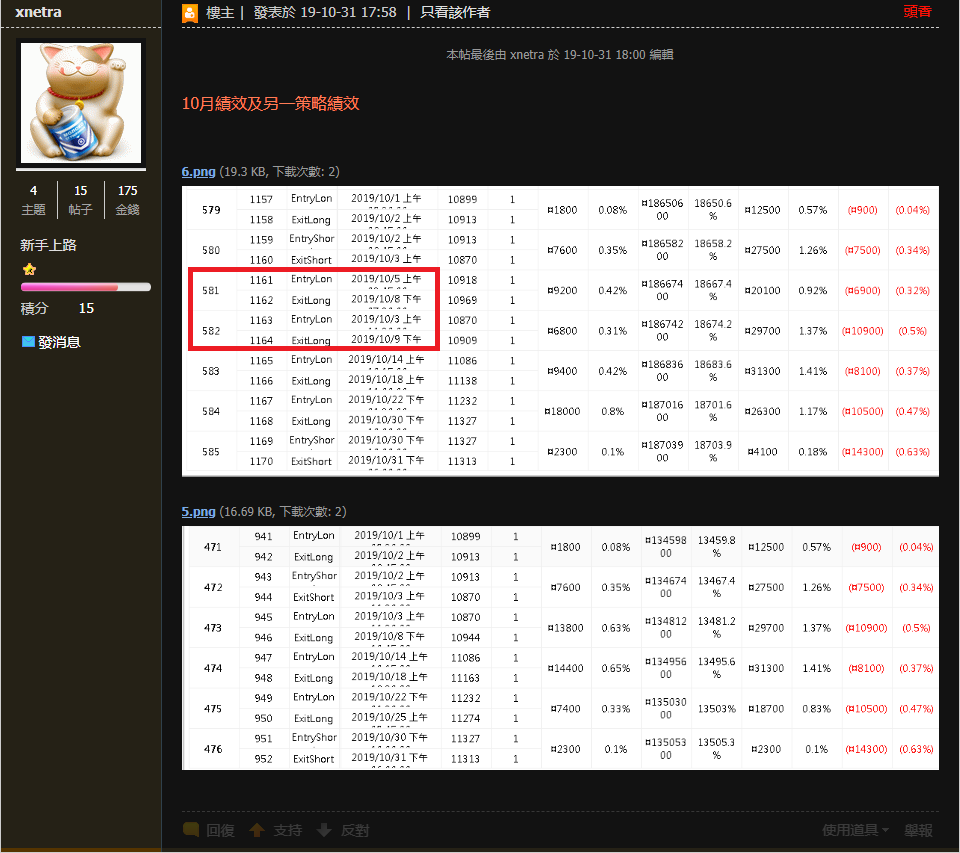
Task: Click red (¤14300) cell in second table
Action: tap(866, 749)
